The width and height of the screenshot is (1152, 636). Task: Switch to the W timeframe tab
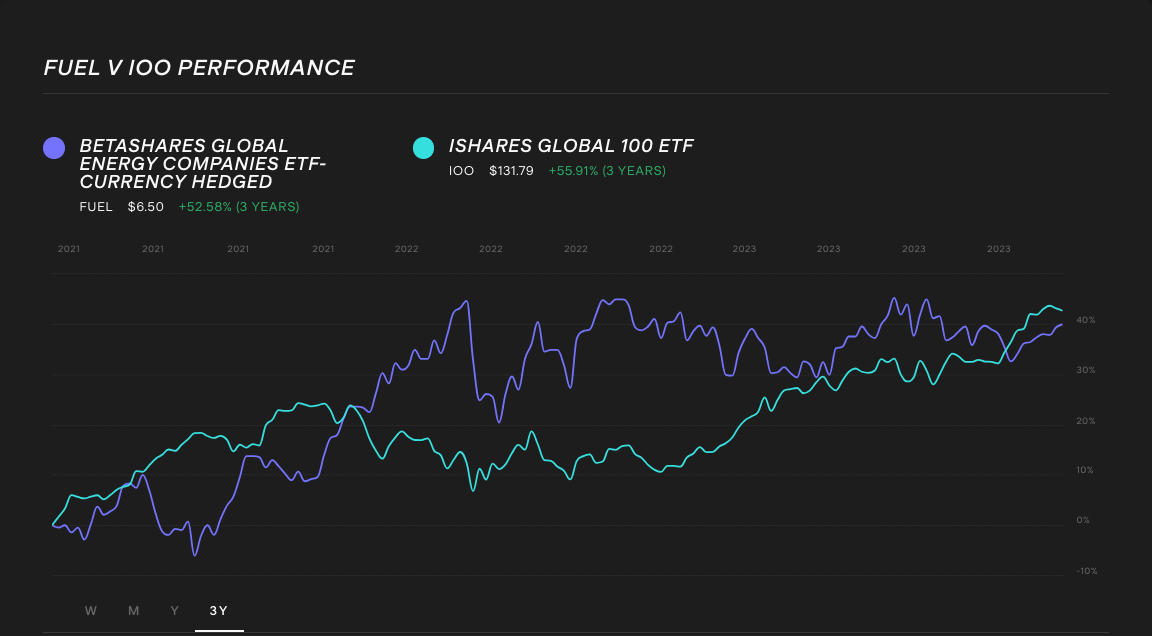91,610
